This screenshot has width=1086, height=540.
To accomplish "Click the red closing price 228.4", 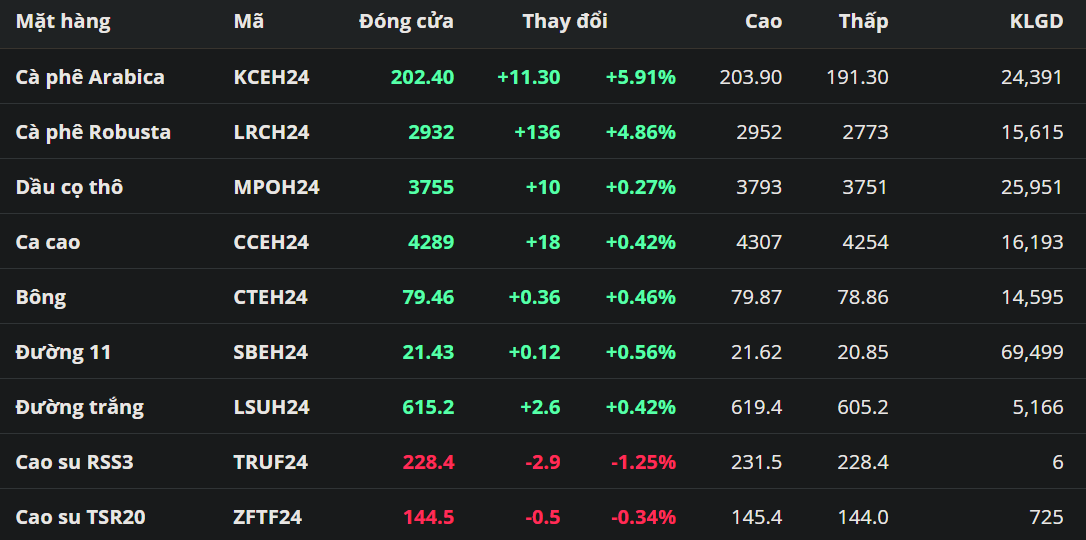I will (x=428, y=462).
